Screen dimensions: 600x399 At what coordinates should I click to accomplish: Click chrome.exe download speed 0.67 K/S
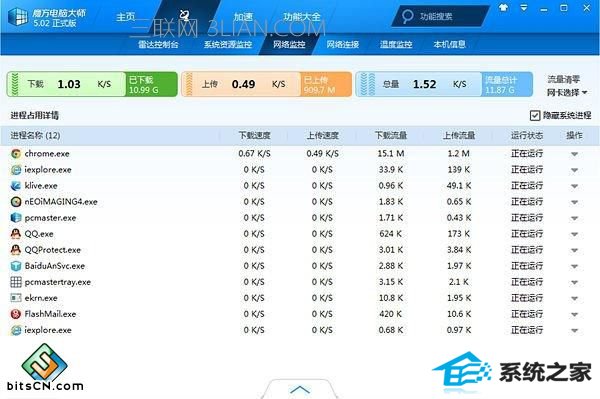[254, 154]
